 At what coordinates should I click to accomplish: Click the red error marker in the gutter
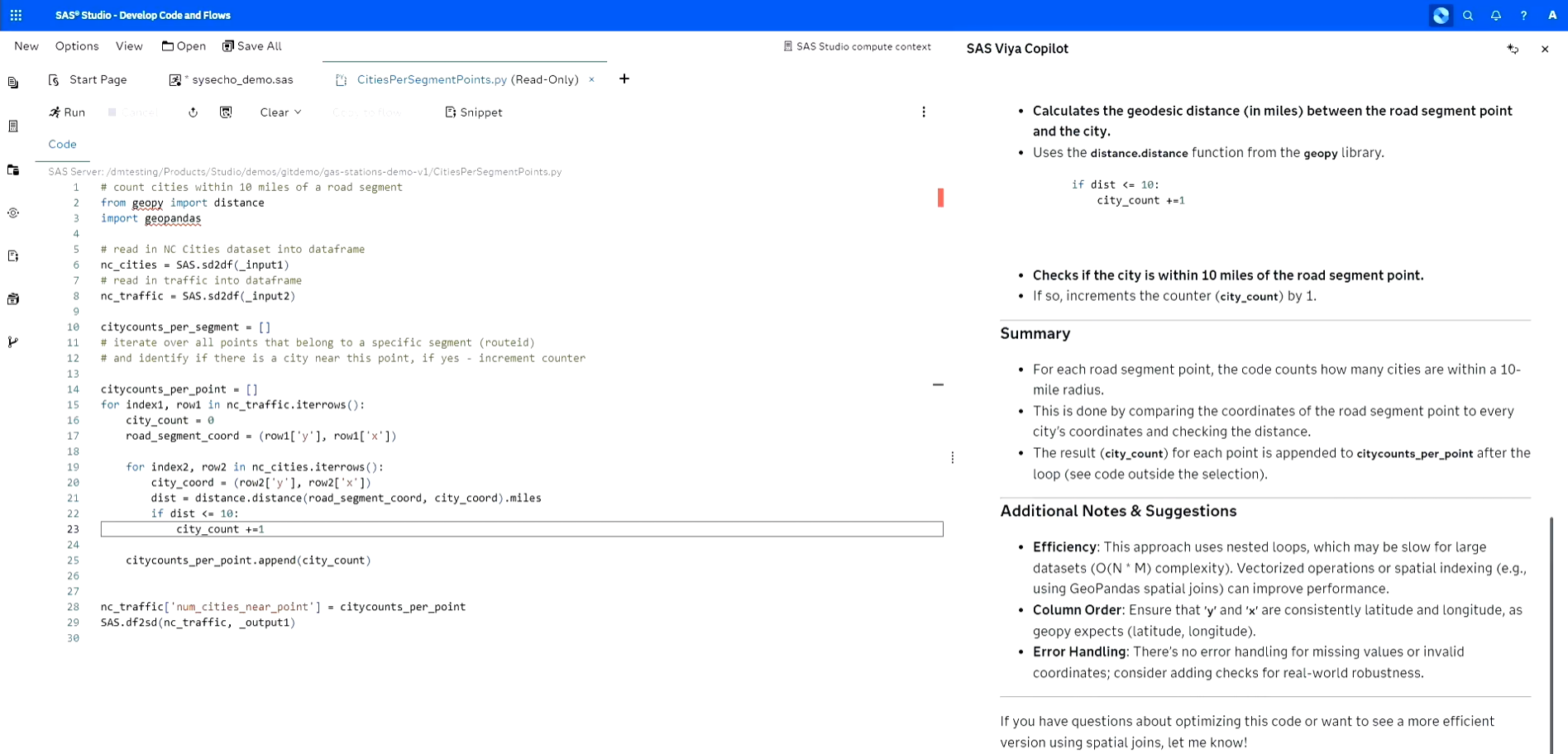pyautogui.click(x=940, y=198)
